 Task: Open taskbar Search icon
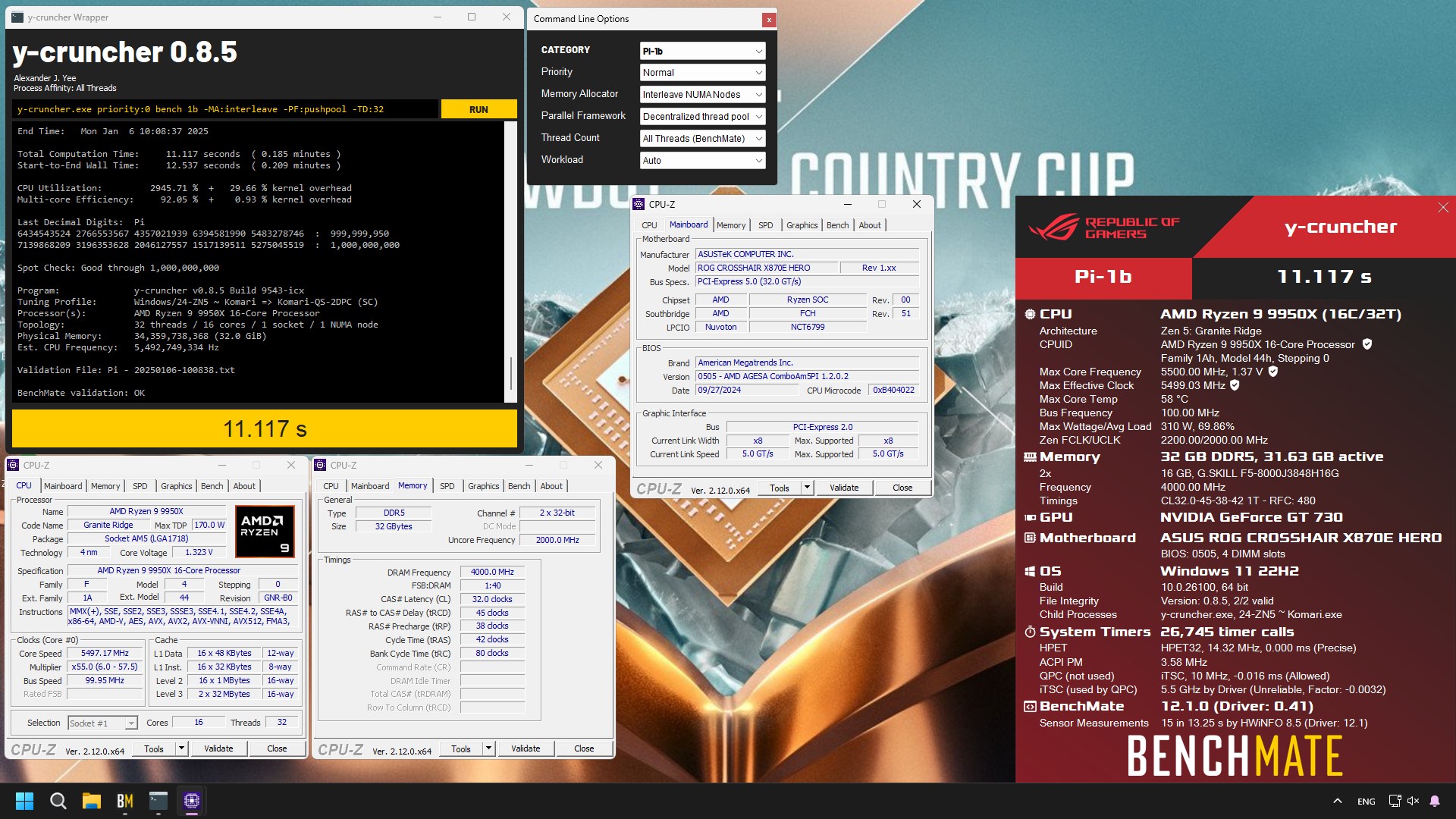click(x=58, y=801)
